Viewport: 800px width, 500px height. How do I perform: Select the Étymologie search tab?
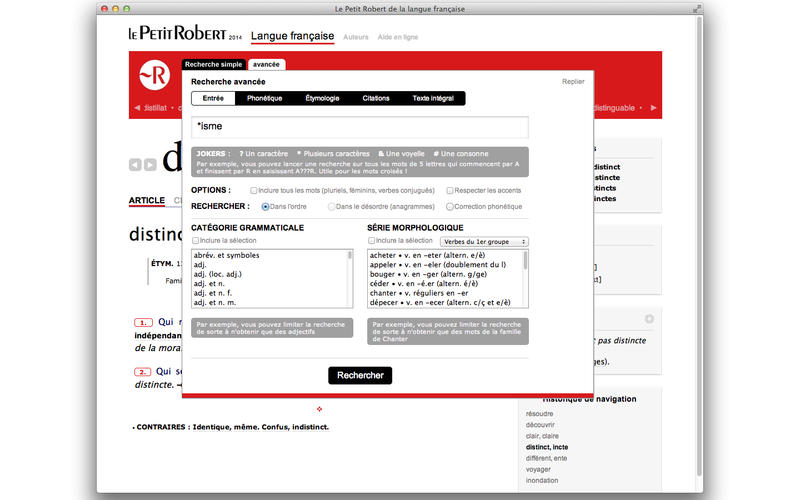click(x=322, y=98)
